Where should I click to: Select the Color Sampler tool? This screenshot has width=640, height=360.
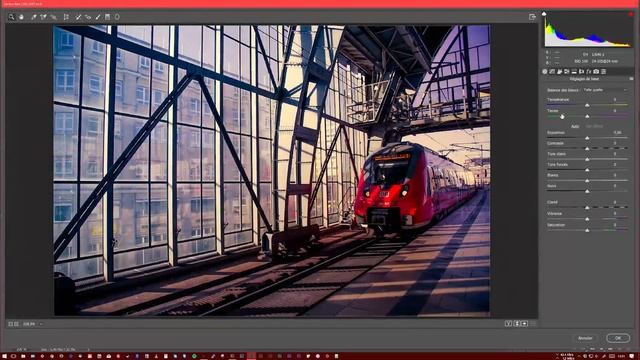[43, 17]
